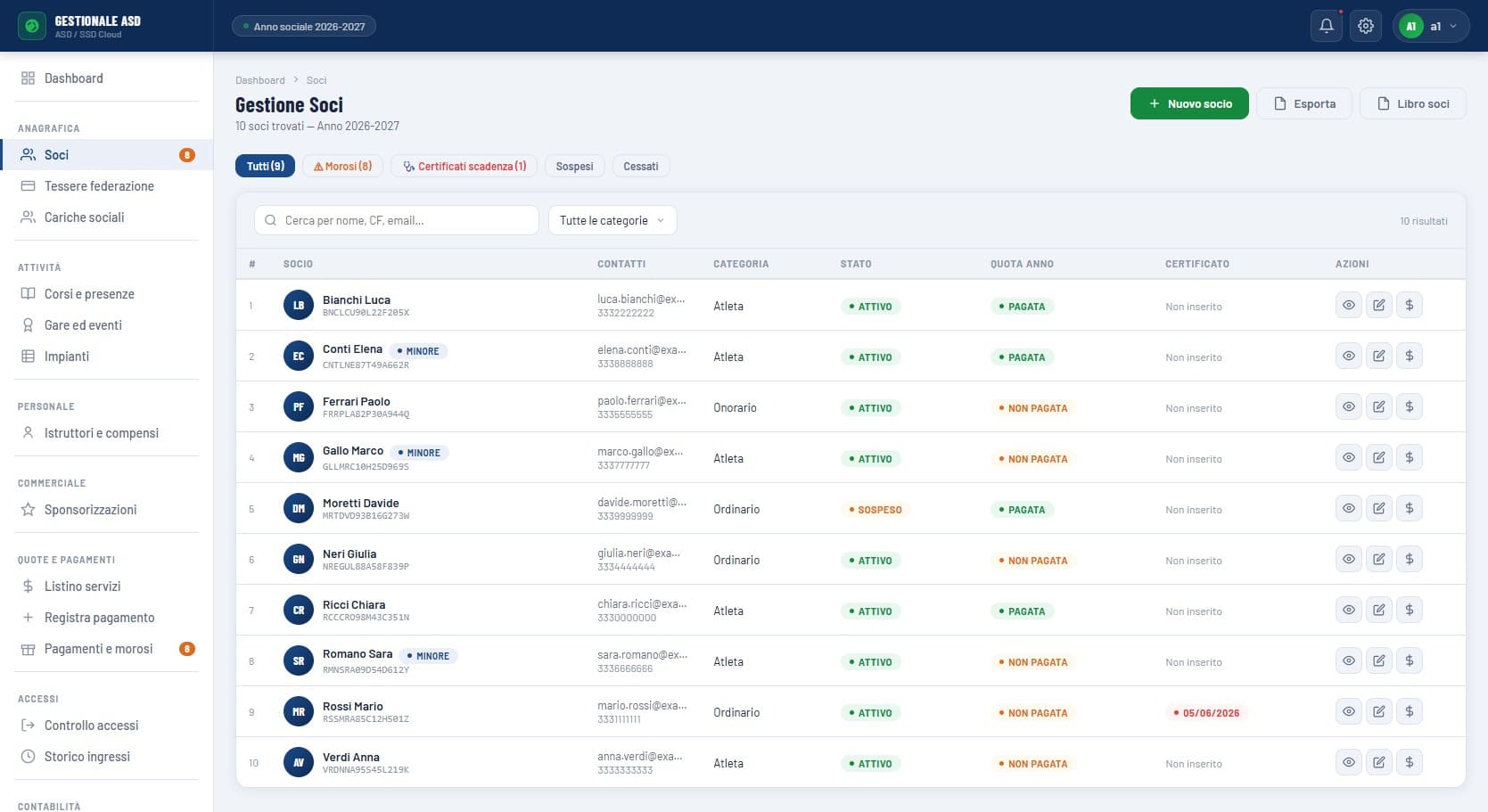View details for Moretti Davide (eye icon)
The width and height of the screenshot is (1488, 812).
[1349, 508]
